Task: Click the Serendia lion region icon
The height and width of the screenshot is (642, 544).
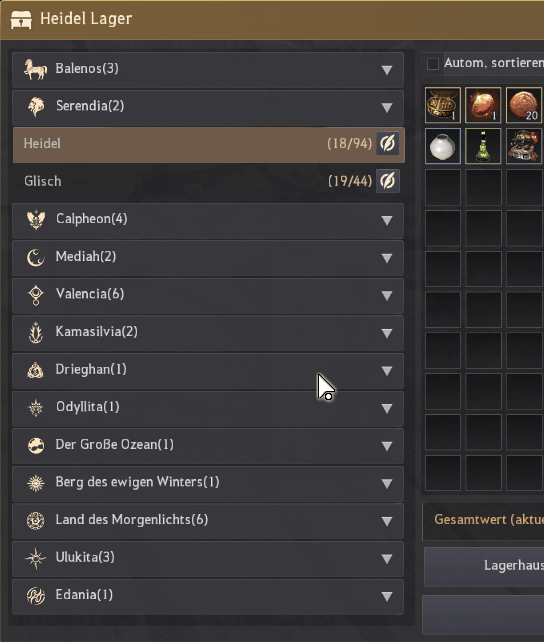Action: 36,107
